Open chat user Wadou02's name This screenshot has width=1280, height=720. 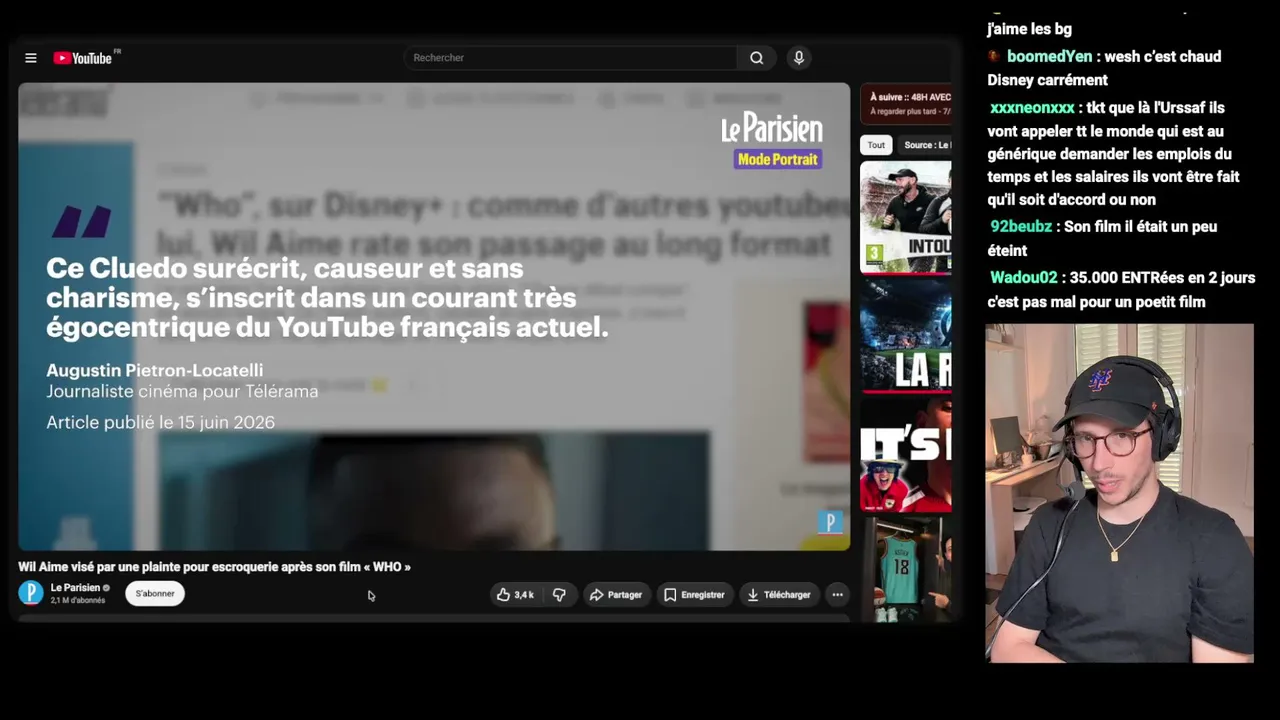(x=1023, y=278)
